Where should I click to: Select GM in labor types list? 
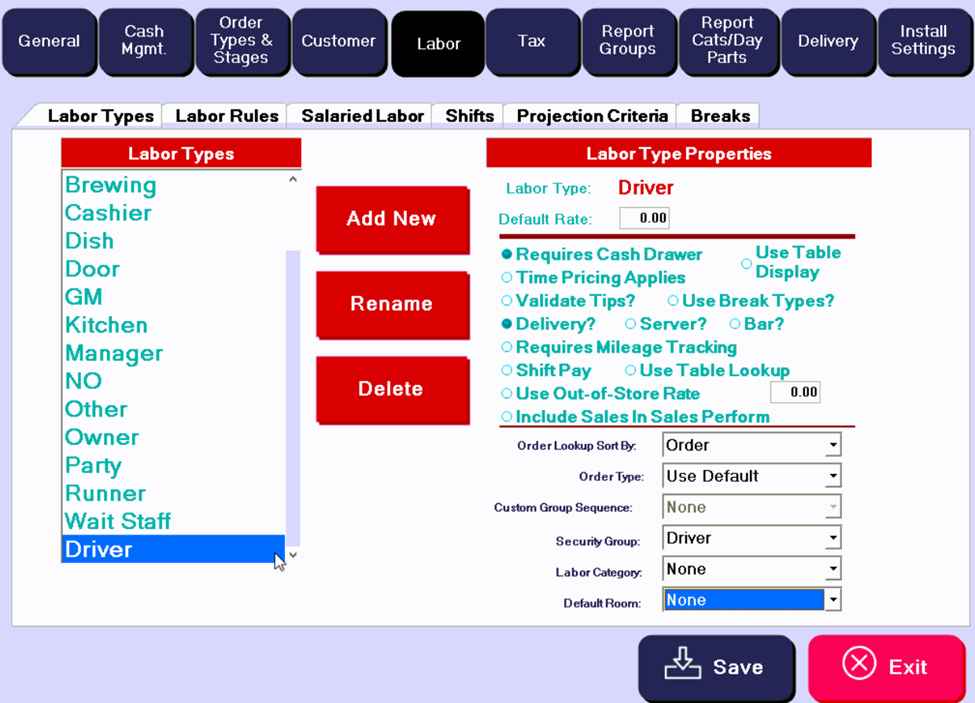coord(173,297)
